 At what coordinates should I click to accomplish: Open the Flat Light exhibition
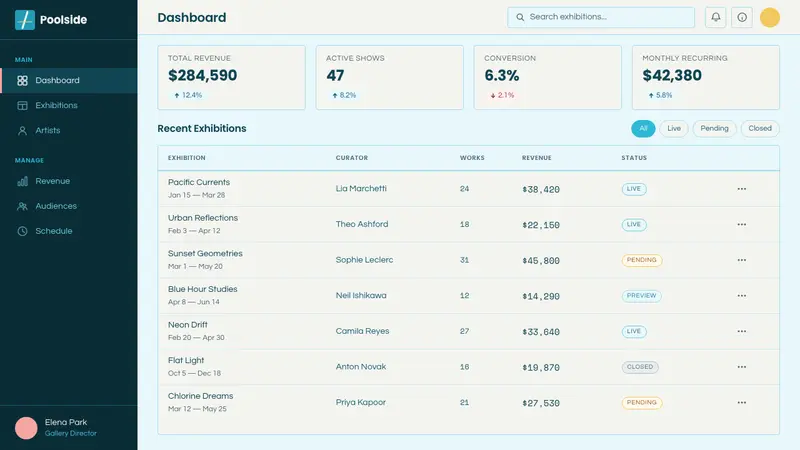[x=186, y=361]
